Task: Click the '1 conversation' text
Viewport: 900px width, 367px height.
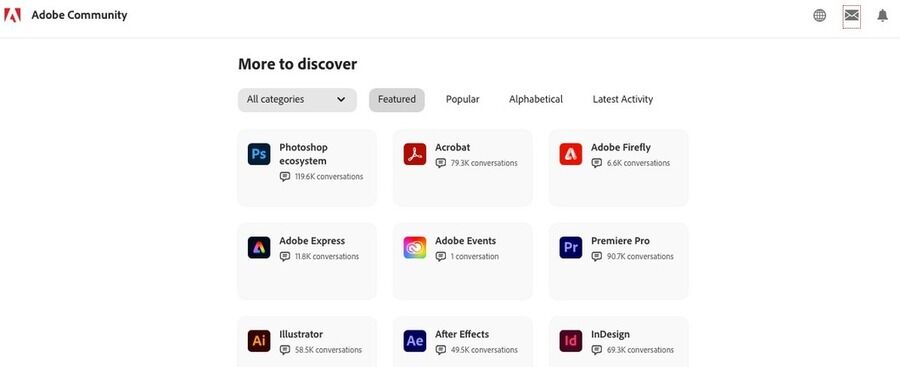Action: point(475,257)
